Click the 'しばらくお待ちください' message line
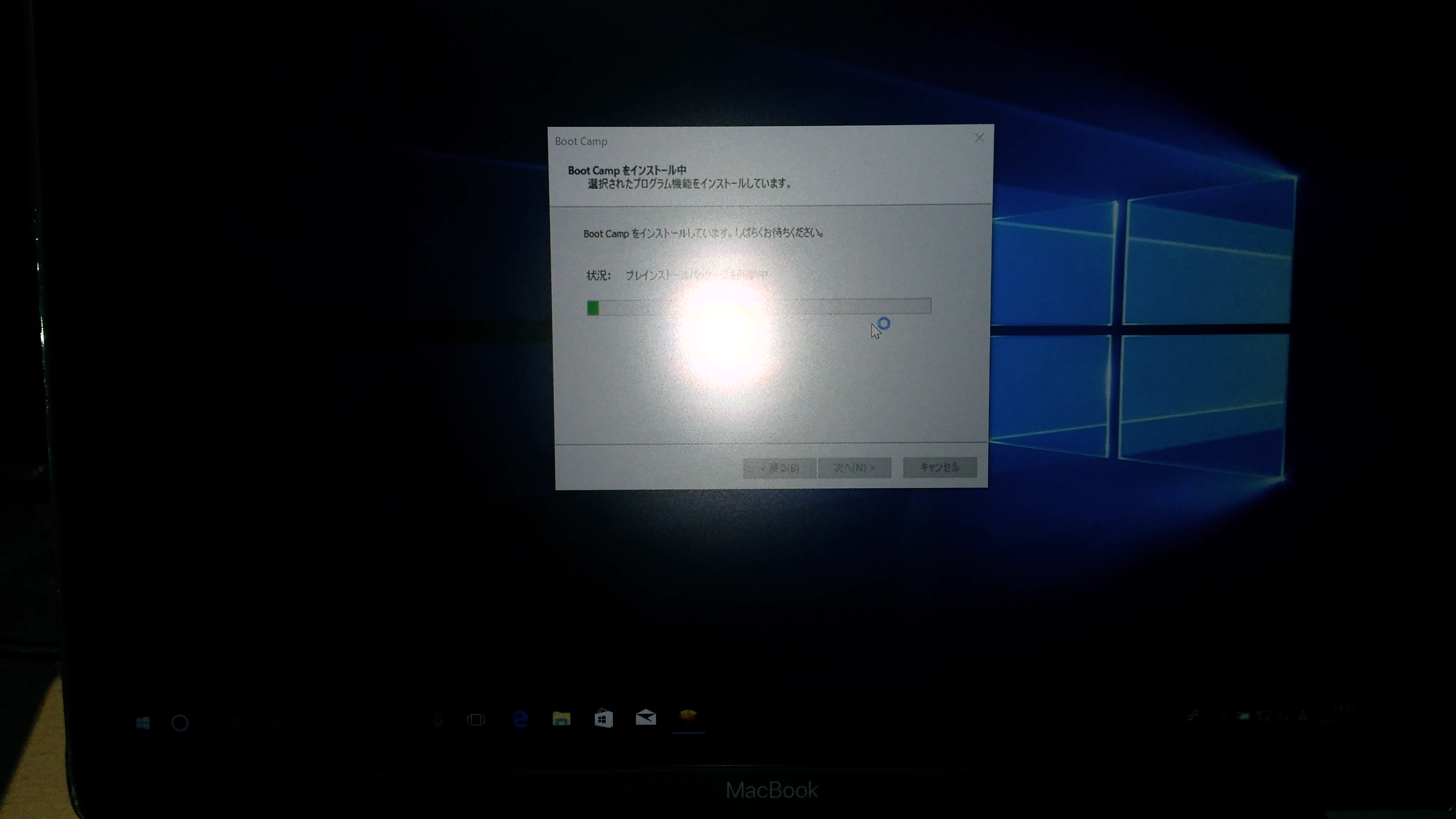1456x819 pixels. 704,233
